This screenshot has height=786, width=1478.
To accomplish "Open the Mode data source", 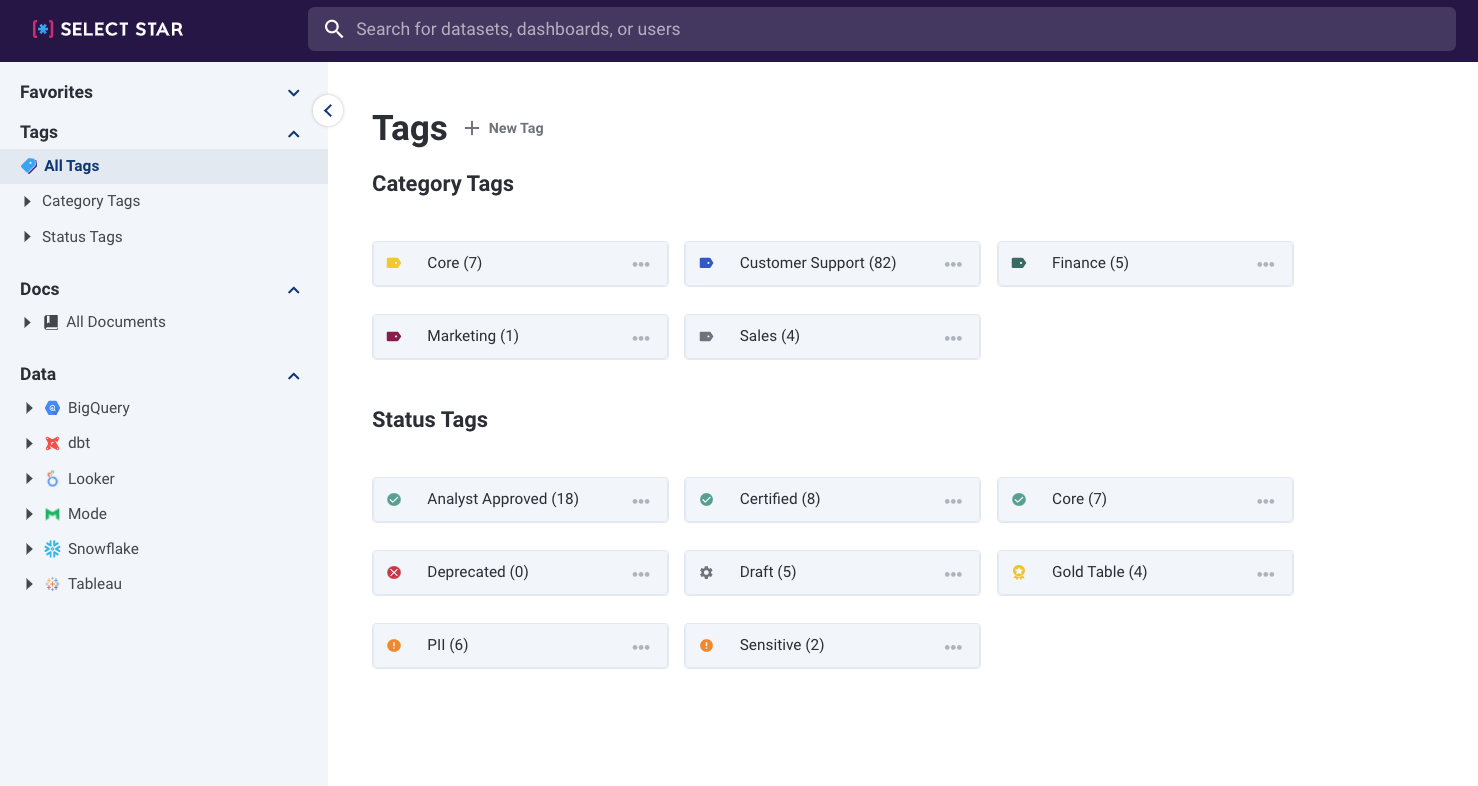I will tap(87, 514).
